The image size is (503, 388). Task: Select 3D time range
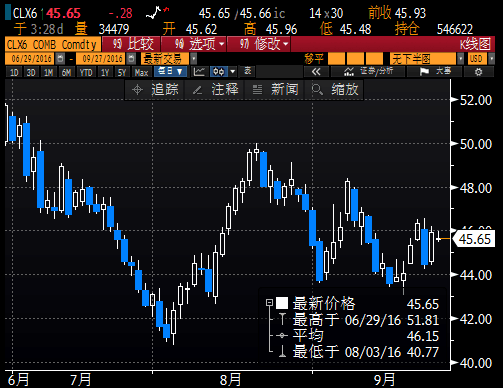pos(31,72)
